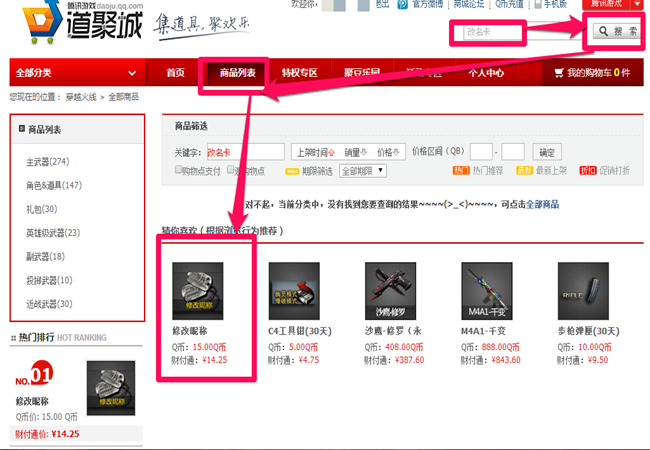Image resolution: width=650 pixels, height=450 pixels.
Task: Select 礼包(30) category
Action: tap(41, 209)
